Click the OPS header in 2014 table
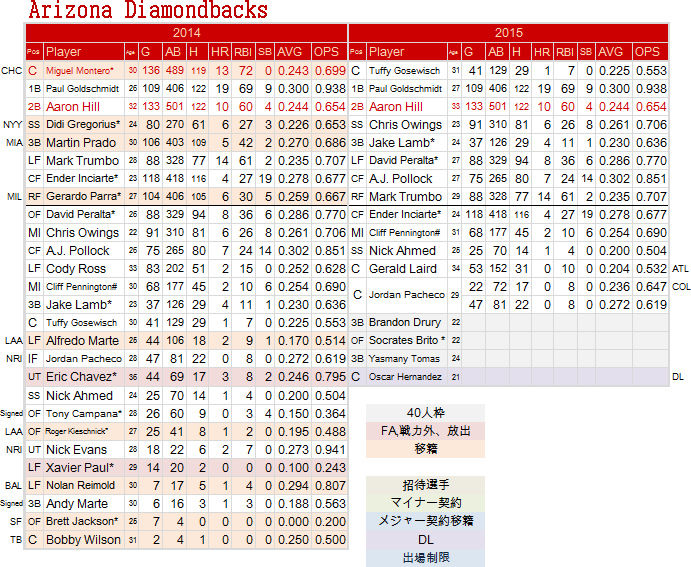This screenshot has width=691, height=567. pos(329,52)
